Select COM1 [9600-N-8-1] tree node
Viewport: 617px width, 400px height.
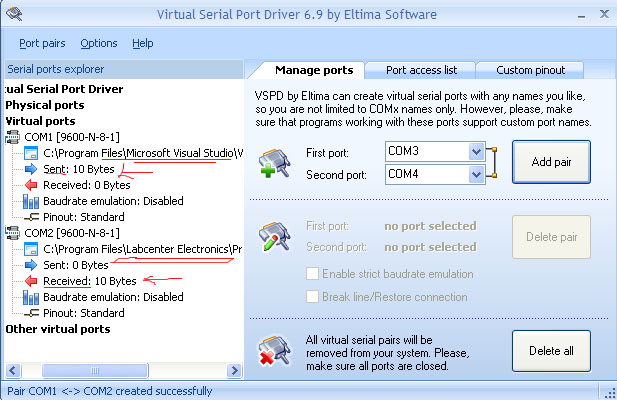72,137
